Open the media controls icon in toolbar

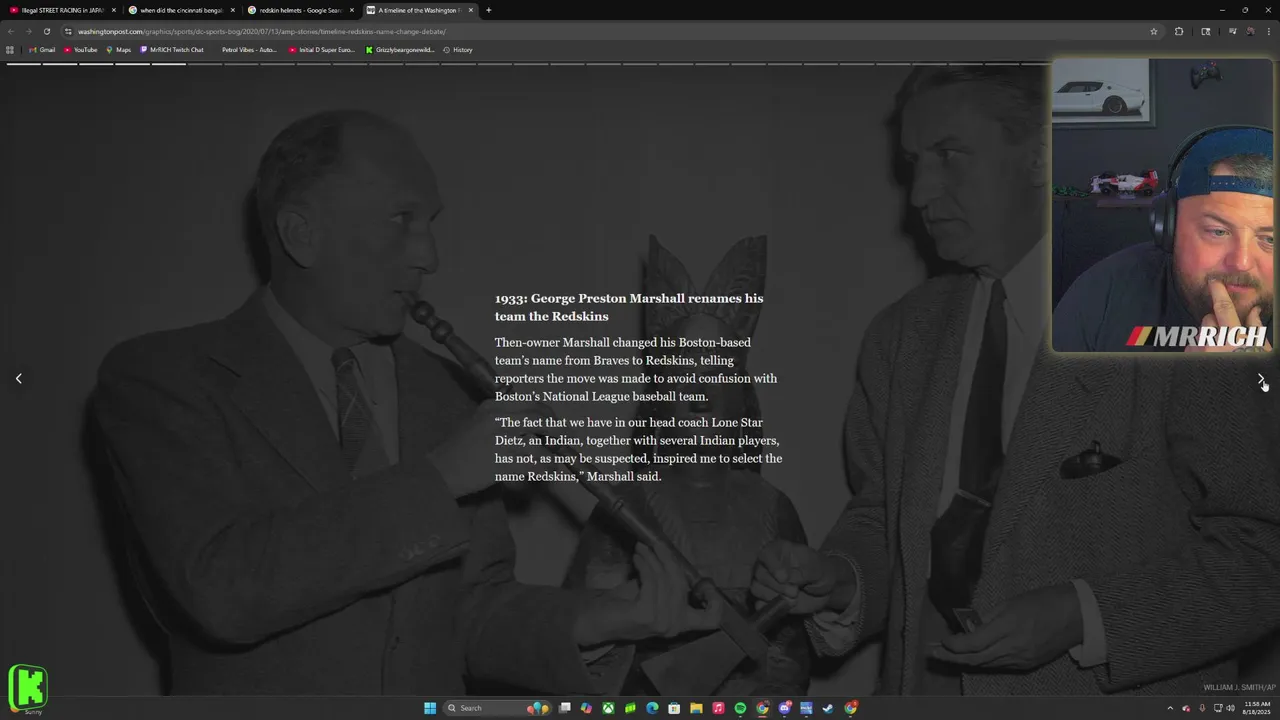coord(1233,31)
